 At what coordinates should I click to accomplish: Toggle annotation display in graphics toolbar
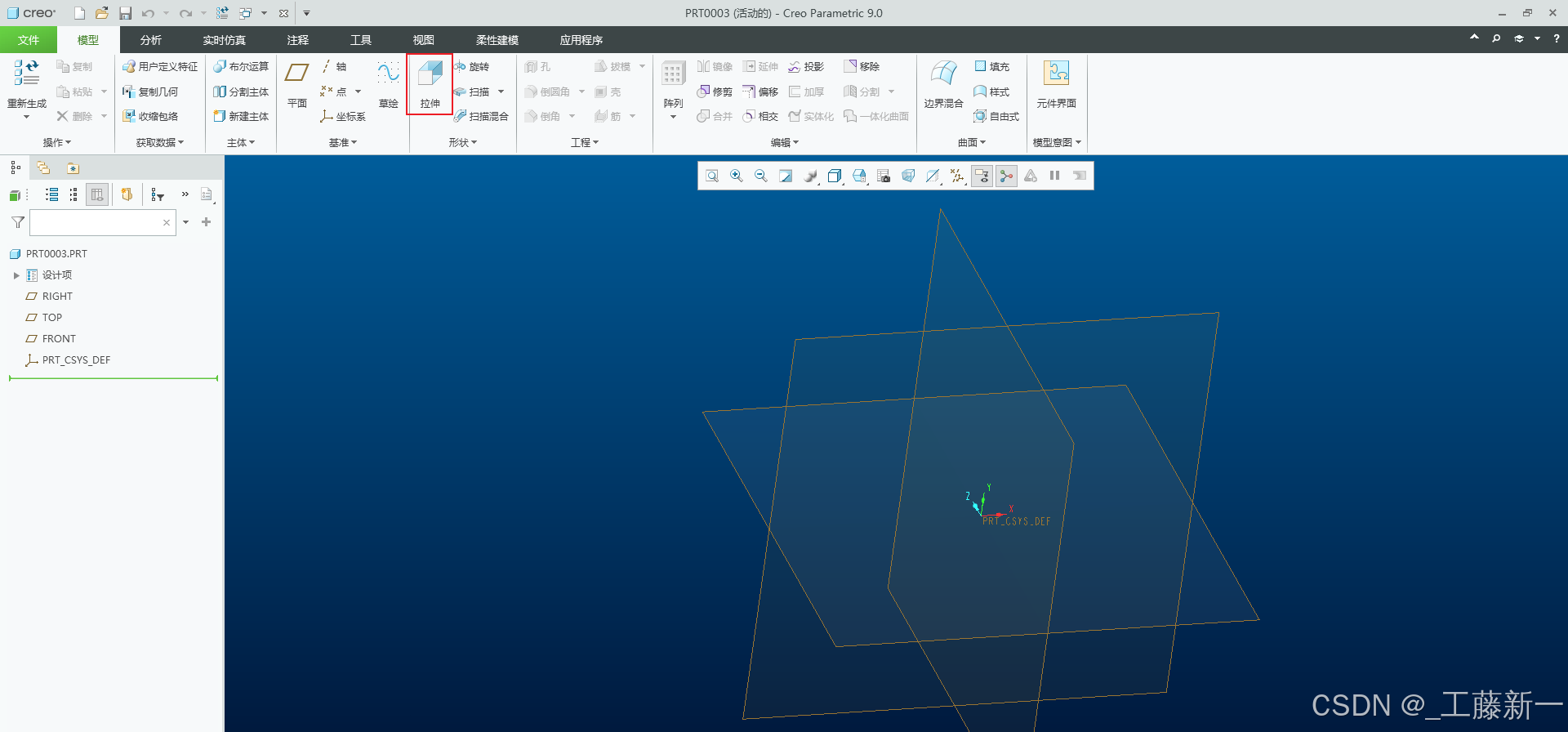[x=982, y=176]
